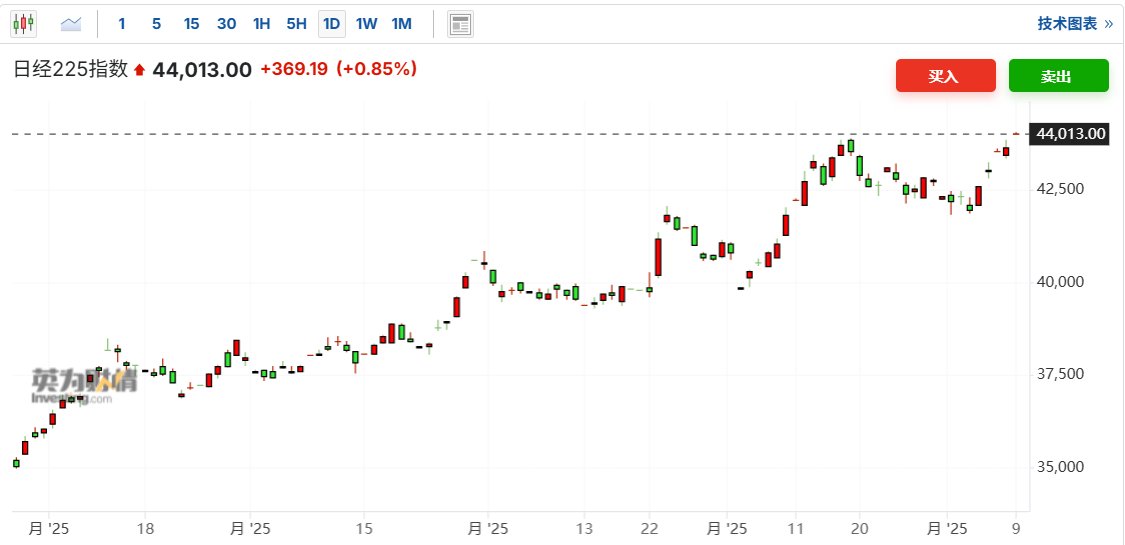The width and height of the screenshot is (1125, 545).
Task: Select the 1H timeframe
Action: (262, 24)
